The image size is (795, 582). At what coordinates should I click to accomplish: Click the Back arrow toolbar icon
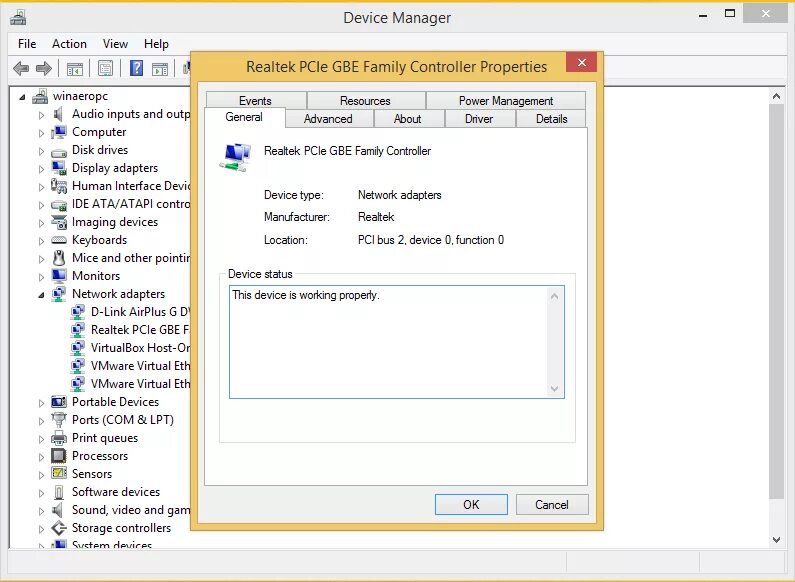pyautogui.click(x=21, y=68)
